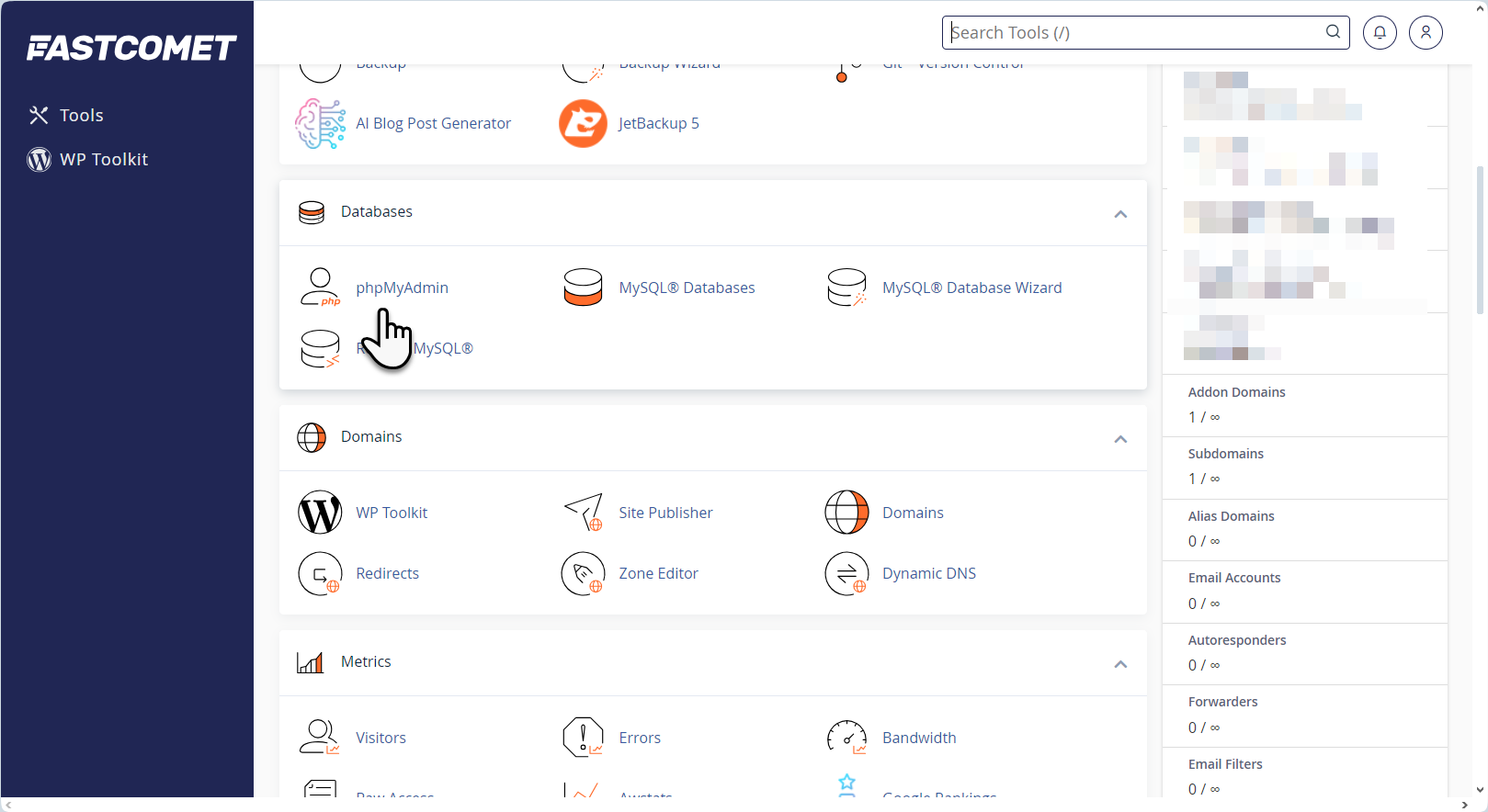Click the JetBackup 5 icon

tap(583, 123)
